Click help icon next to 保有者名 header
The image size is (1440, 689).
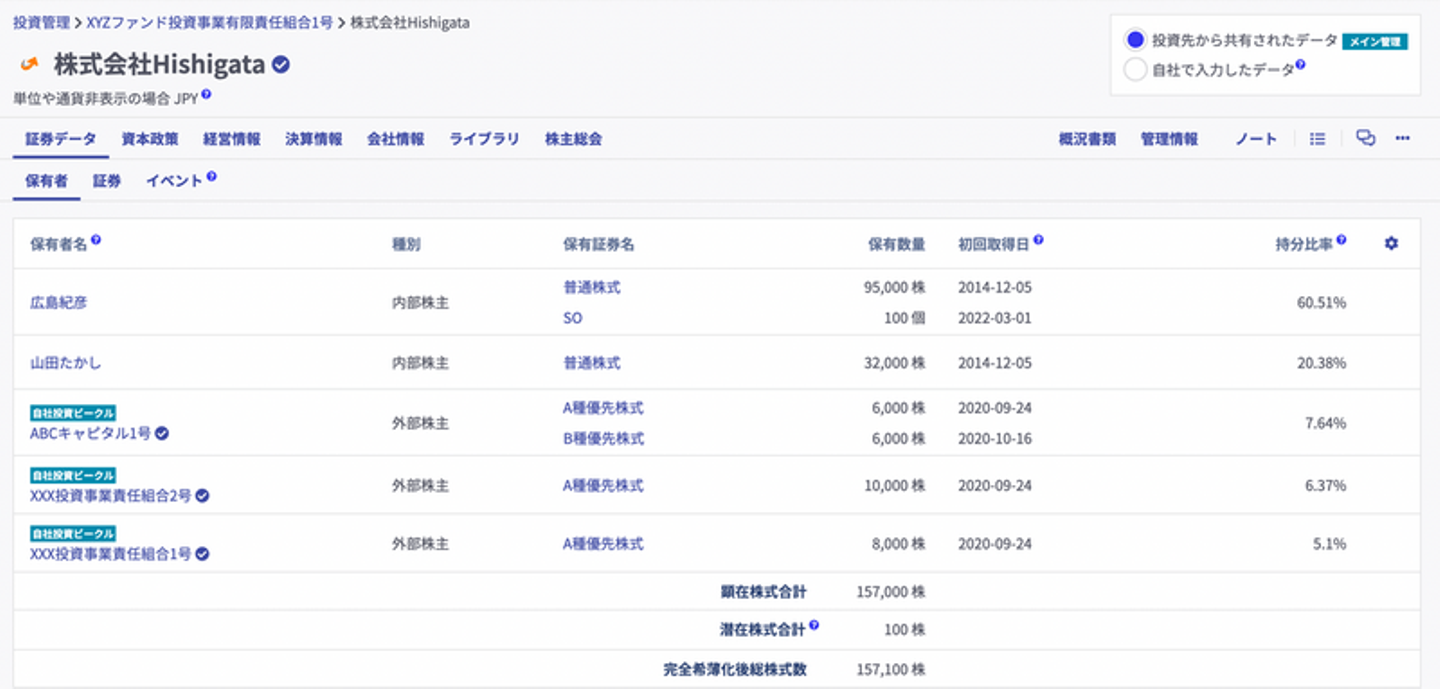[x=96, y=241]
